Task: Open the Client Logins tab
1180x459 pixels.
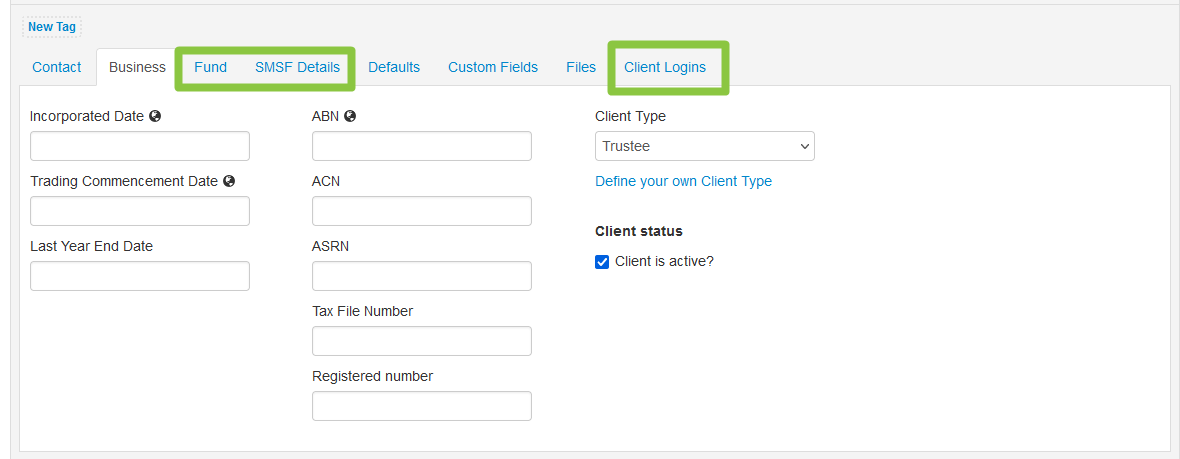Action: [x=665, y=67]
